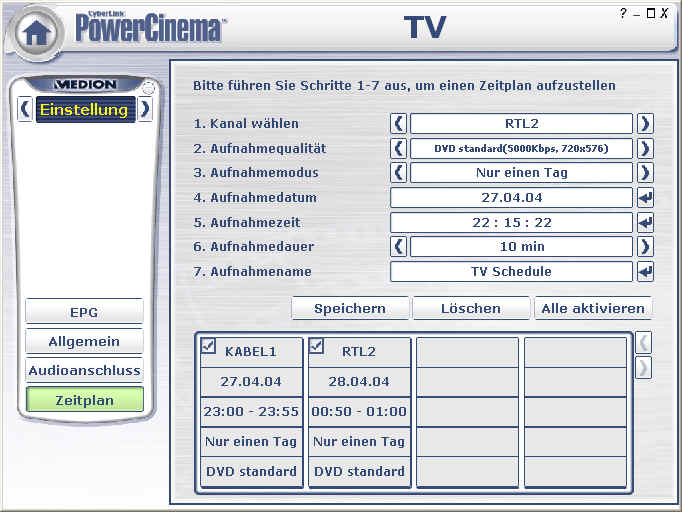Viewport: 682px width, 512px height.
Task: Toggle the RTL2 schedule checkbox
Action: [x=316, y=346]
